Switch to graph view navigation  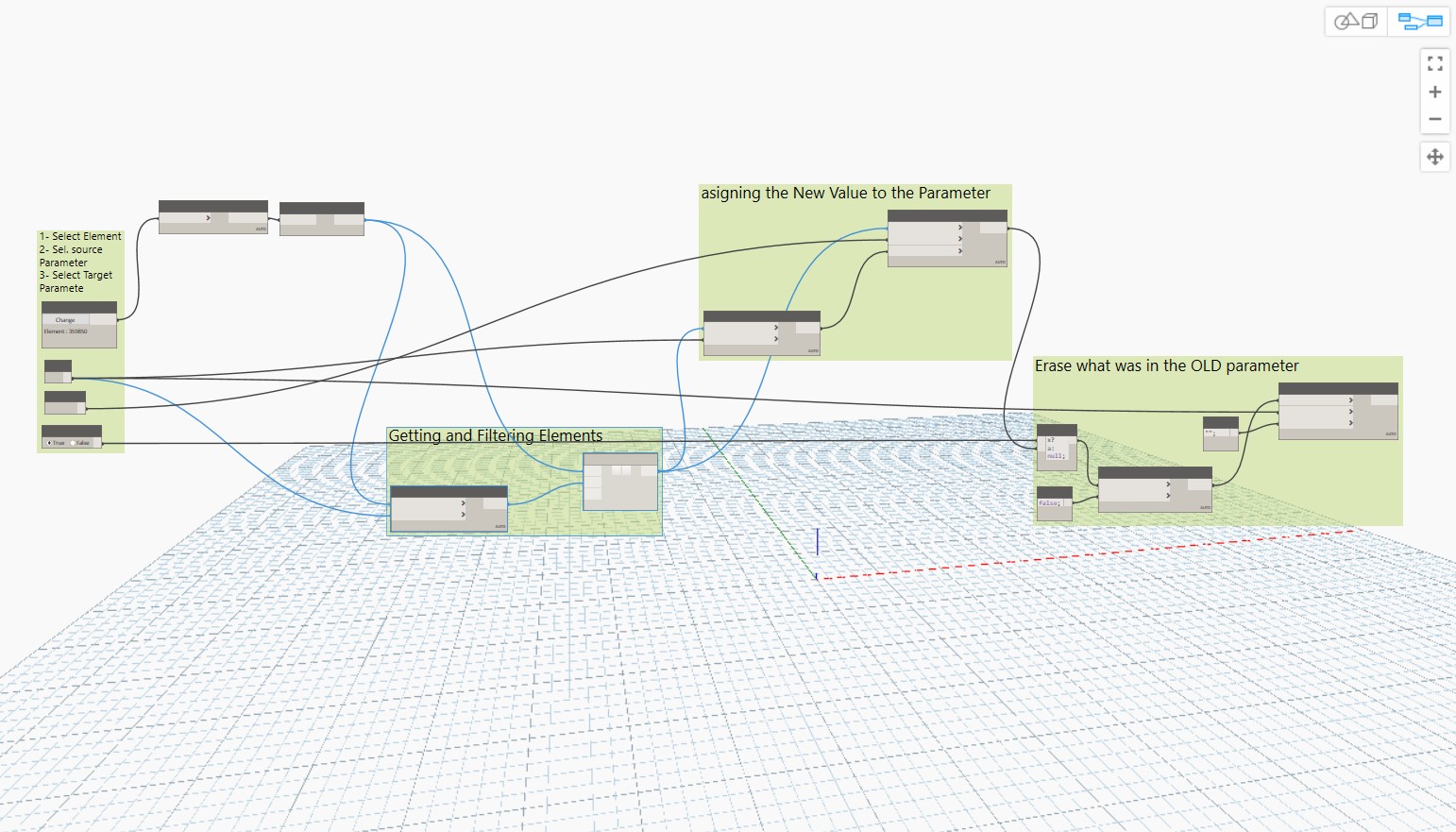point(1419,21)
